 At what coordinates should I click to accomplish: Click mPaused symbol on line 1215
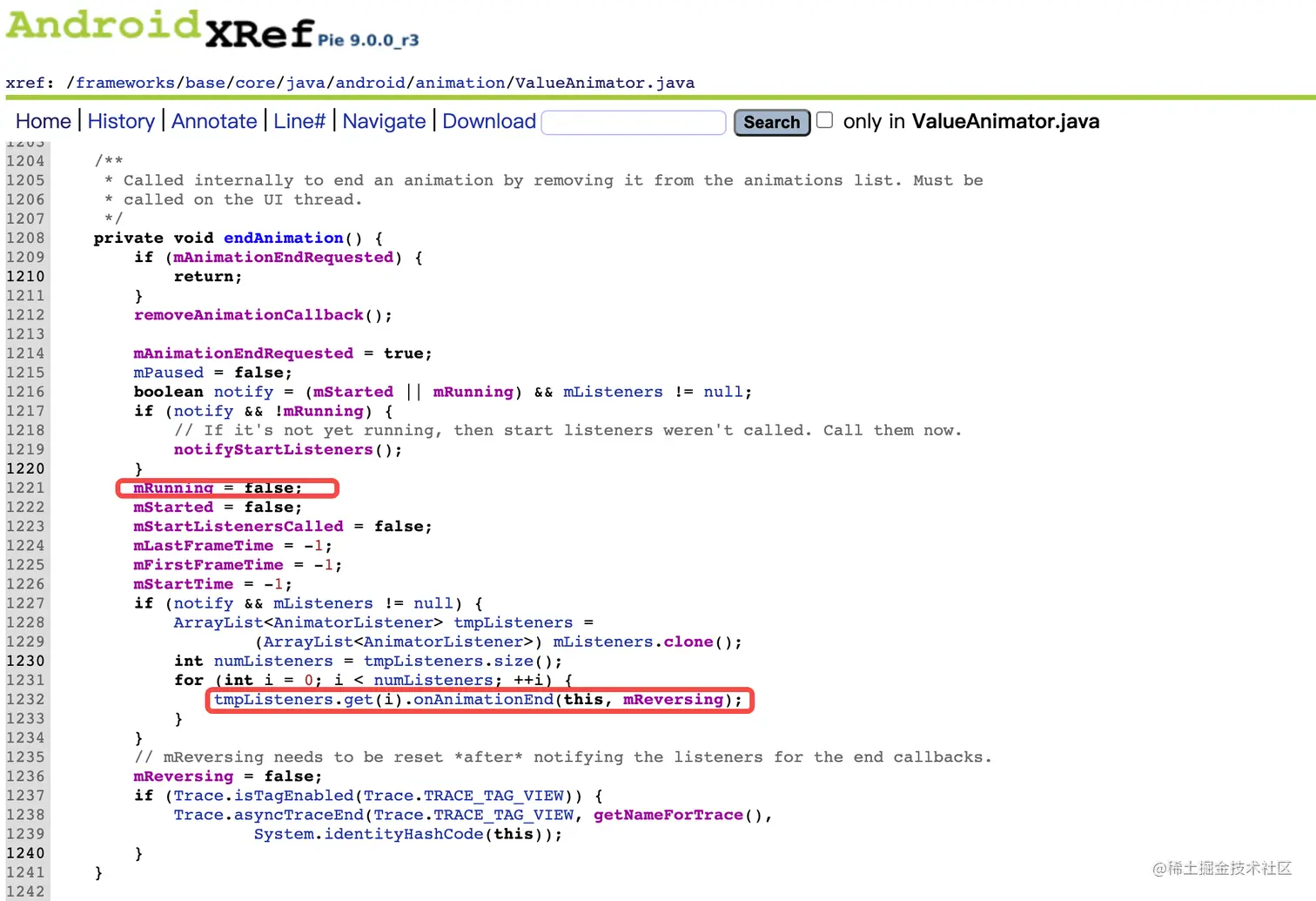[x=169, y=372]
